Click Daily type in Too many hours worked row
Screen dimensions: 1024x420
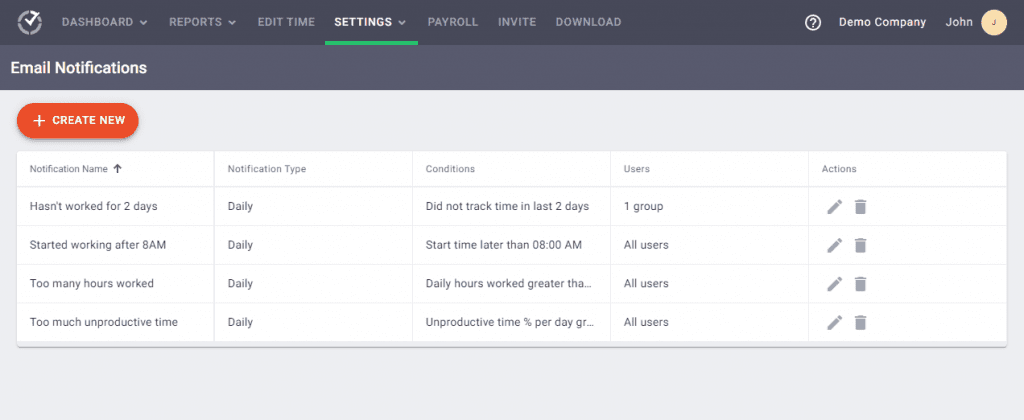[240, 283]
